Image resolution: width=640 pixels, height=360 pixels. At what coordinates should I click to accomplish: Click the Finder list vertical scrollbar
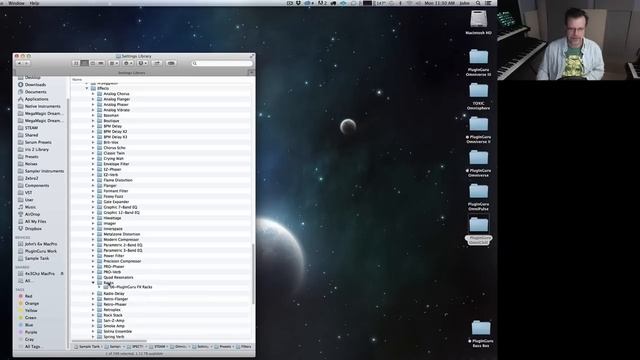(x=253, y=273)
